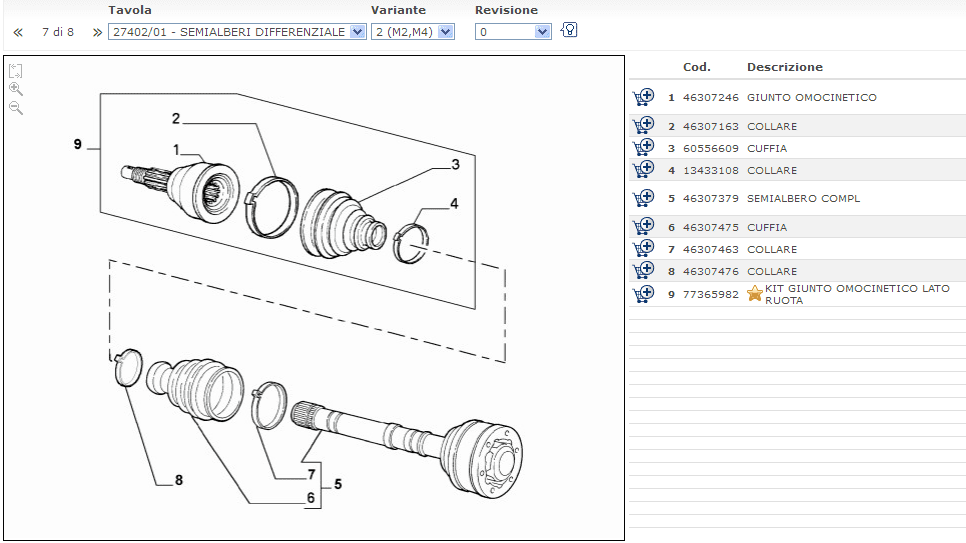Click CUFFIA description in row 6

tap(767, 227)
